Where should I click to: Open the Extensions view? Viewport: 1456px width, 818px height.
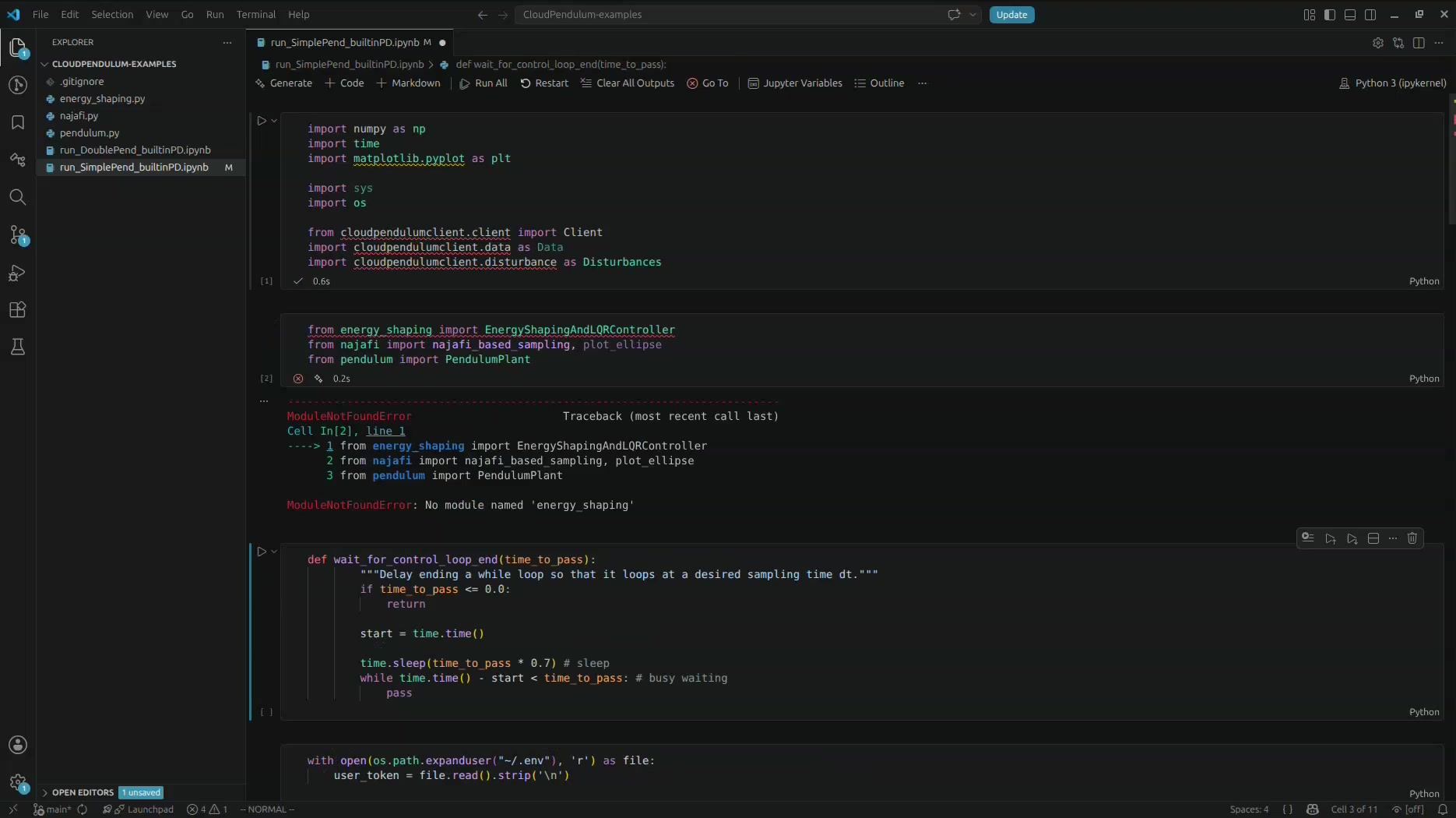point(18,310)
